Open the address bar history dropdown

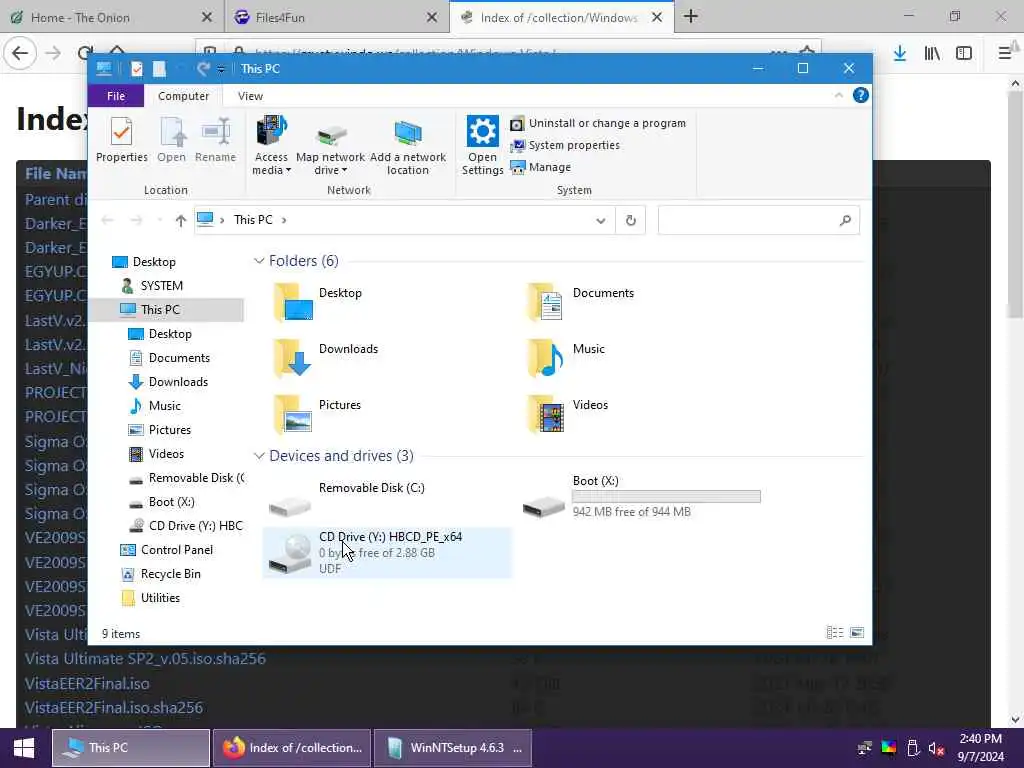[600, 220]
